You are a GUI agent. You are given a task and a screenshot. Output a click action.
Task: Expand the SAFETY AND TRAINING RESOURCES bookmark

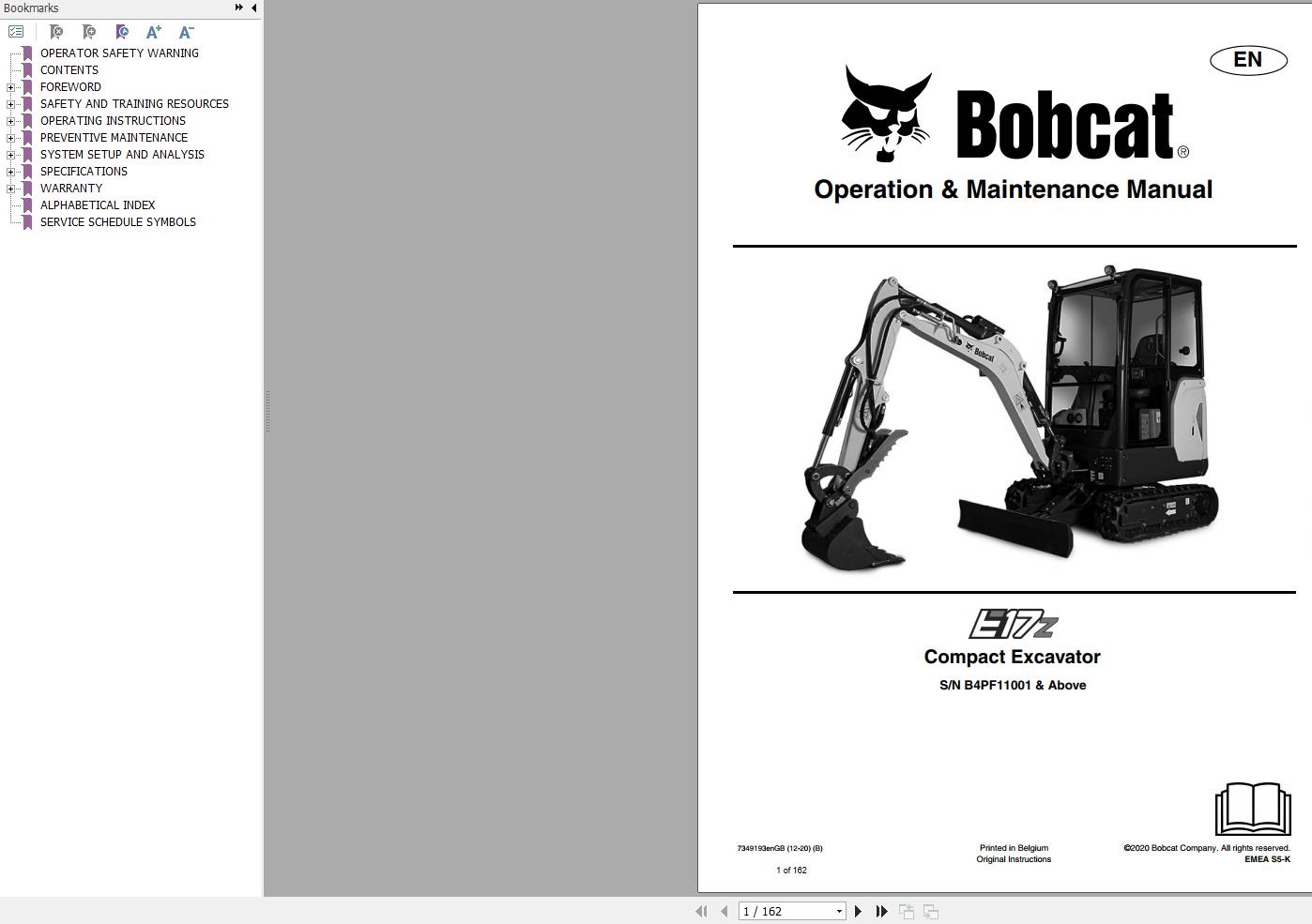[10, 104]
